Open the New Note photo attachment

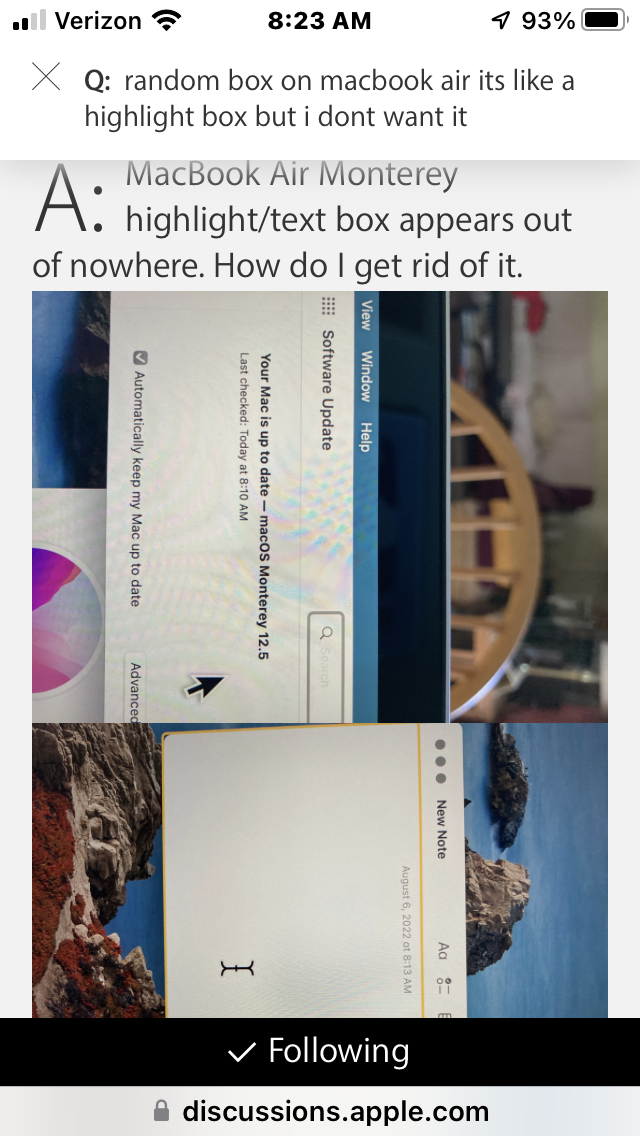(x=320, y=870)
